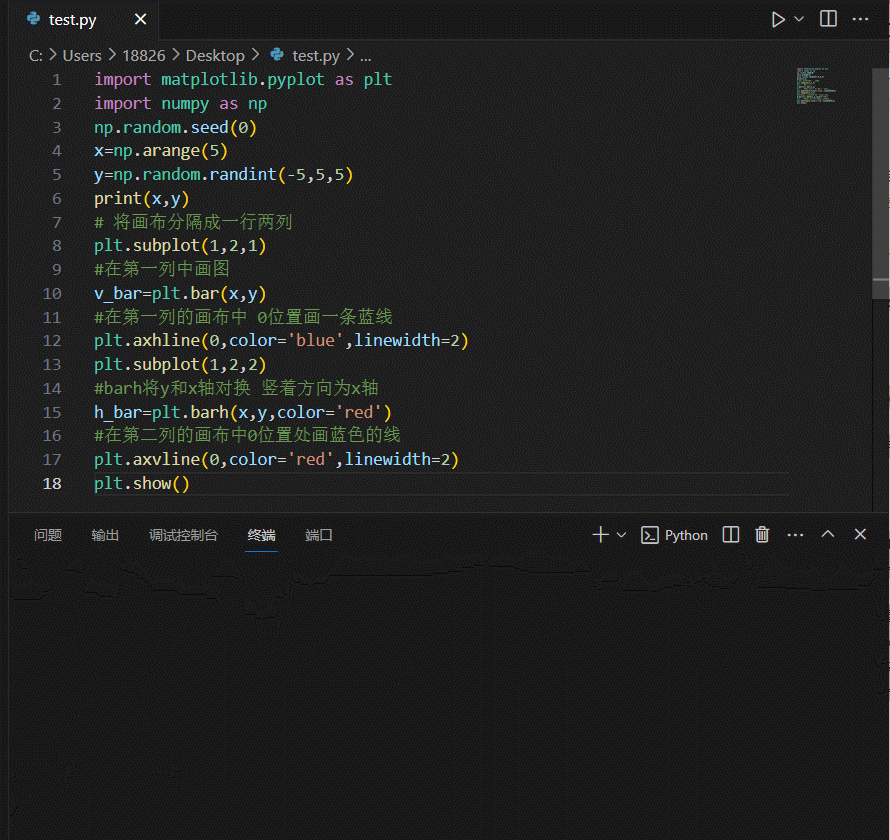
Task: Click 'y=np.random.randint(-5,5,5)' line
Action: coord(224,175)
